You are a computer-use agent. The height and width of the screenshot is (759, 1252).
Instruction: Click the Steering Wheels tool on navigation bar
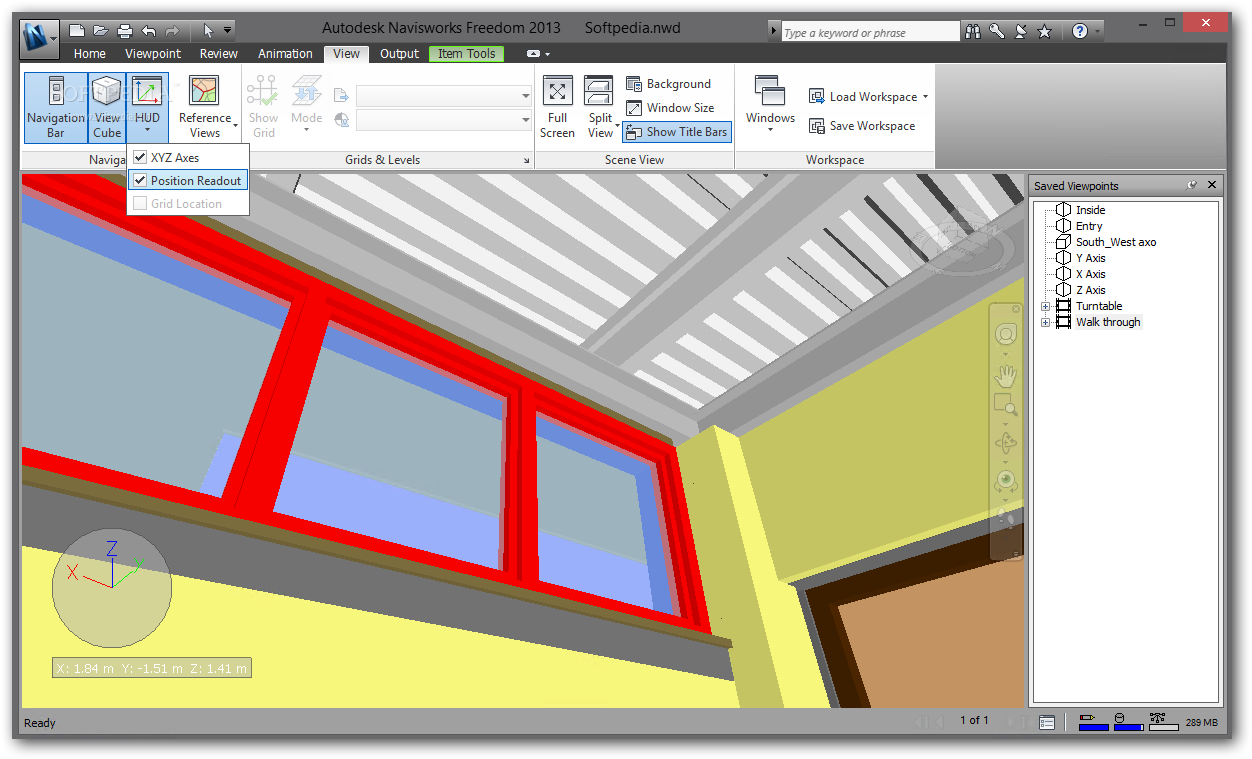tap(1006, 334)
